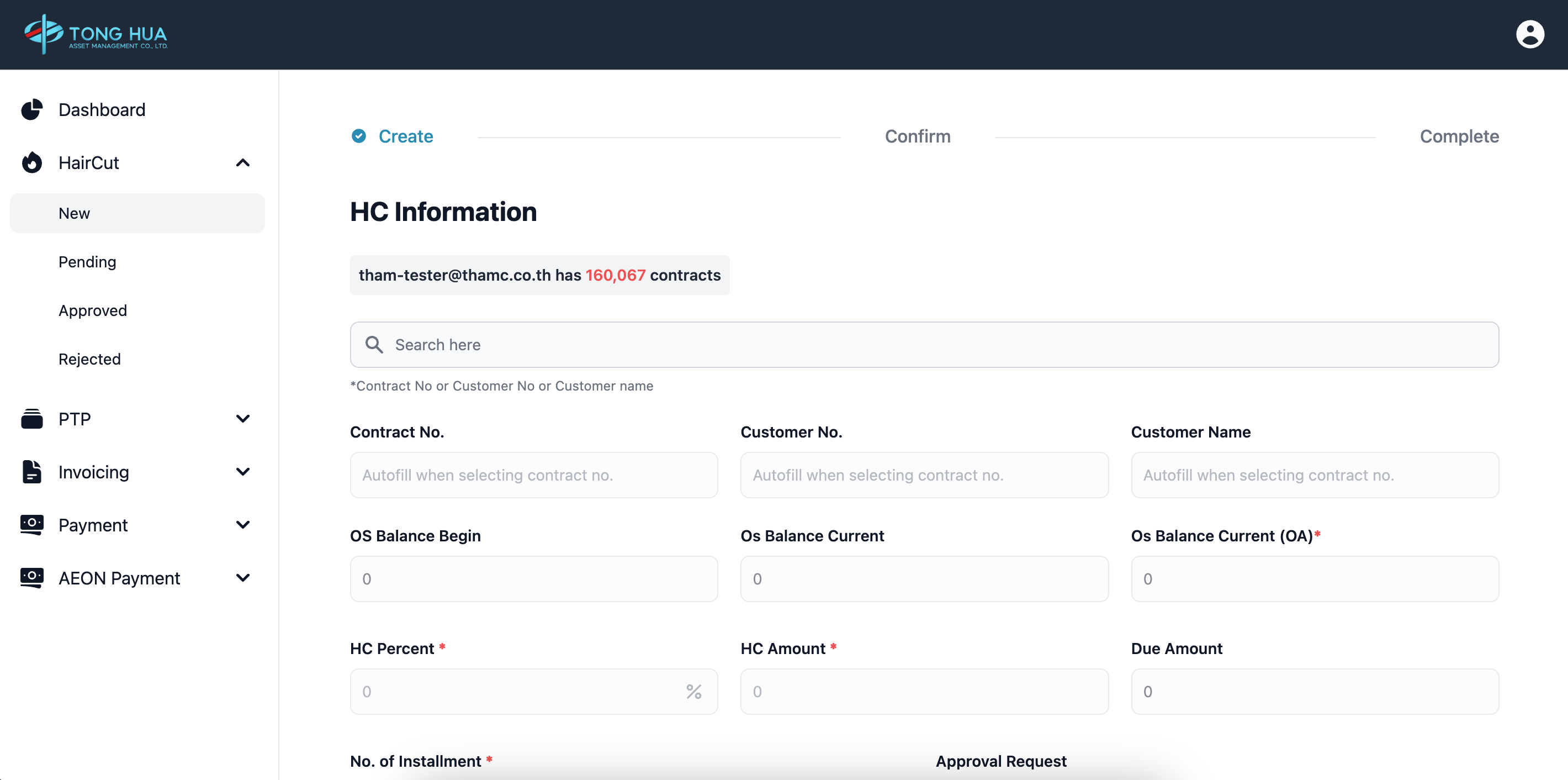Click the HC Percent input field

coord(517,692)
